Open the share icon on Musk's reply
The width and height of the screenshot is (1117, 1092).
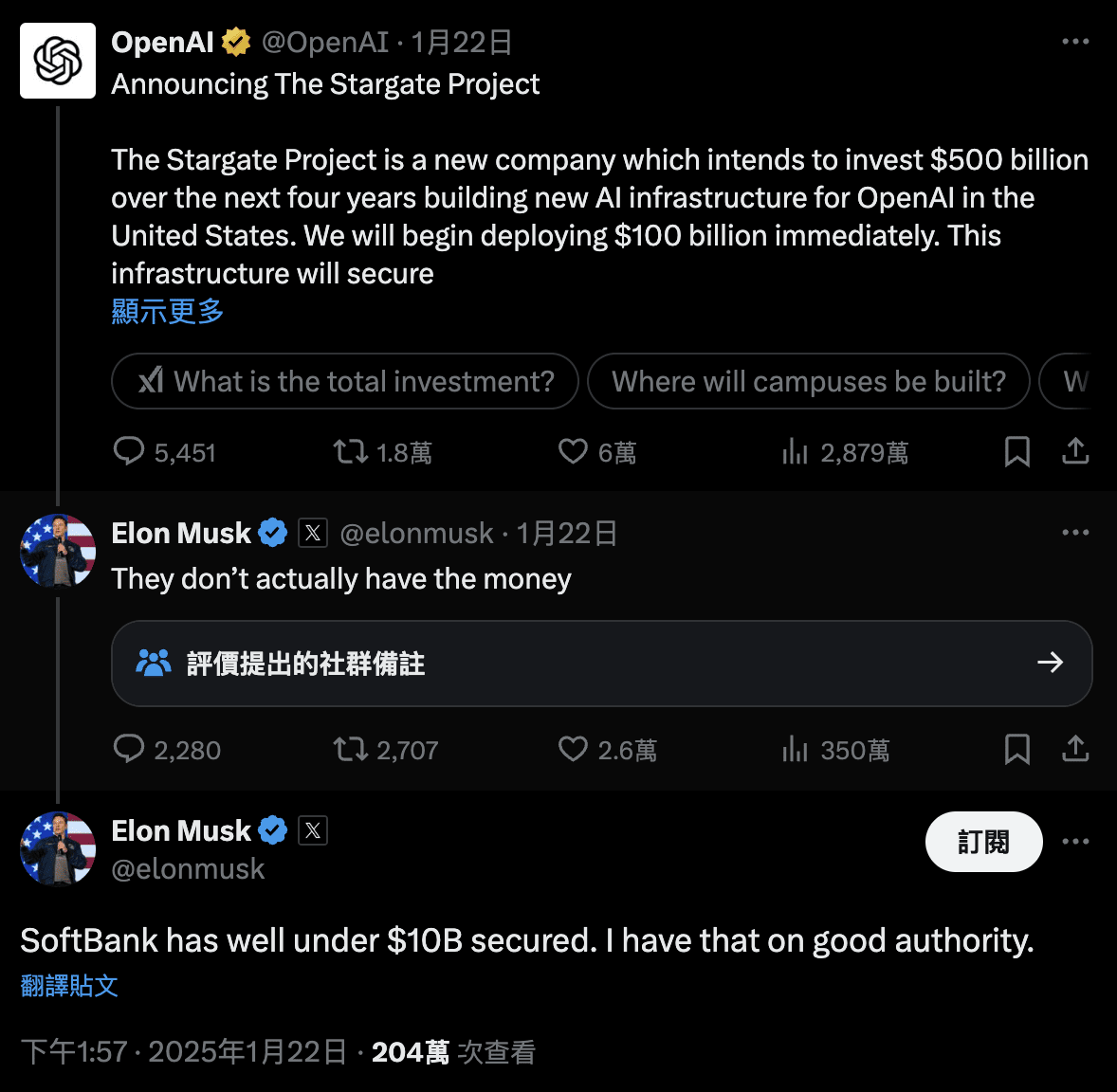[1075, 750]
